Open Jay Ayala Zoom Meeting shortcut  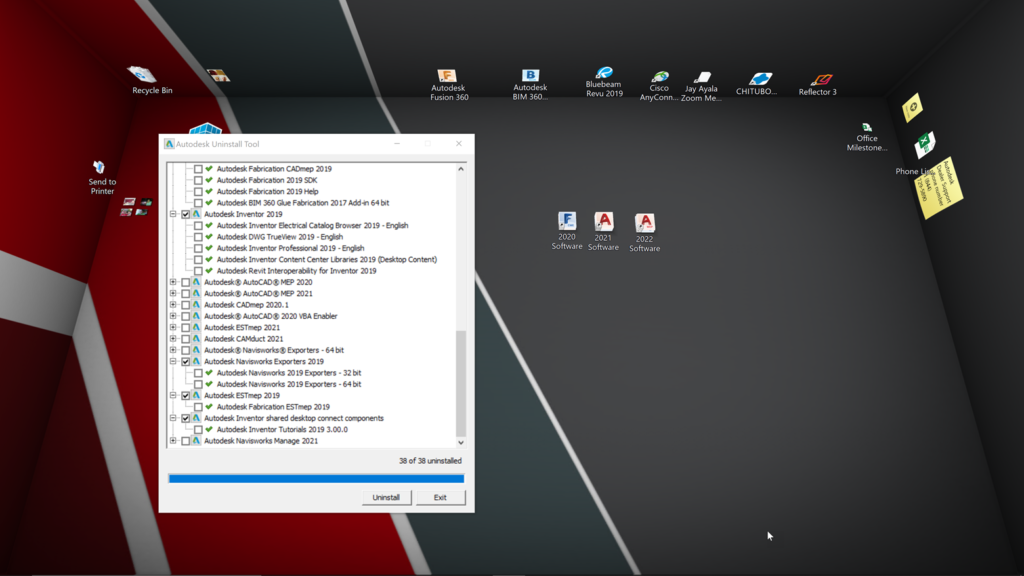[x=703, y=80]
